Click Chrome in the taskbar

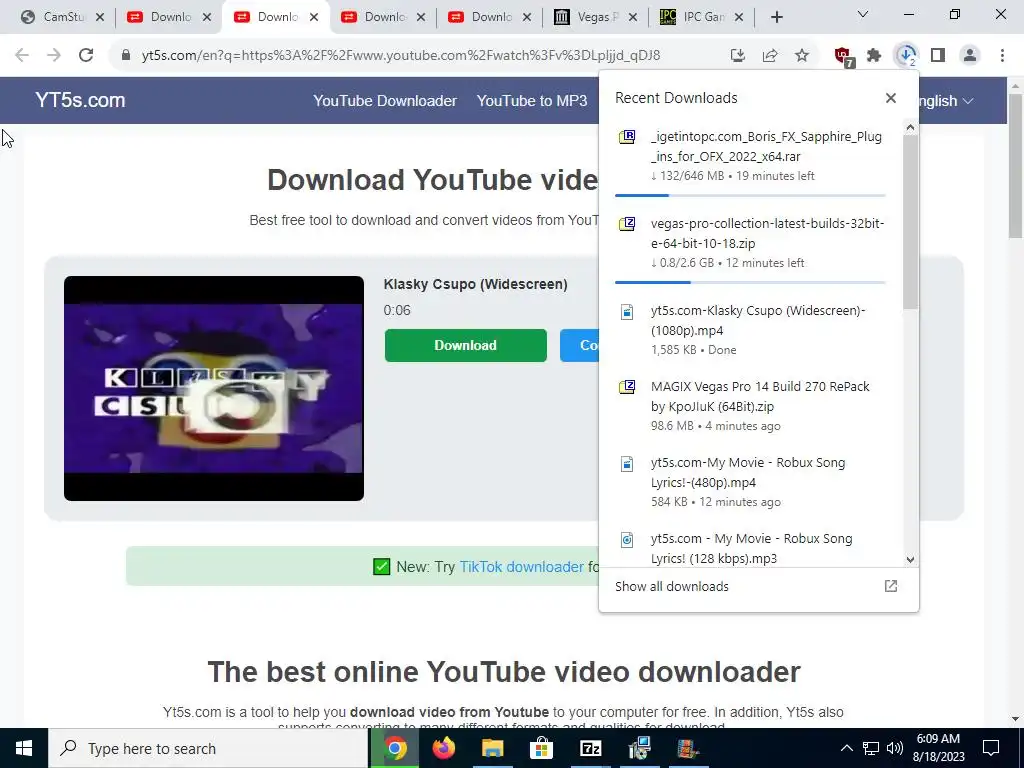395,748
